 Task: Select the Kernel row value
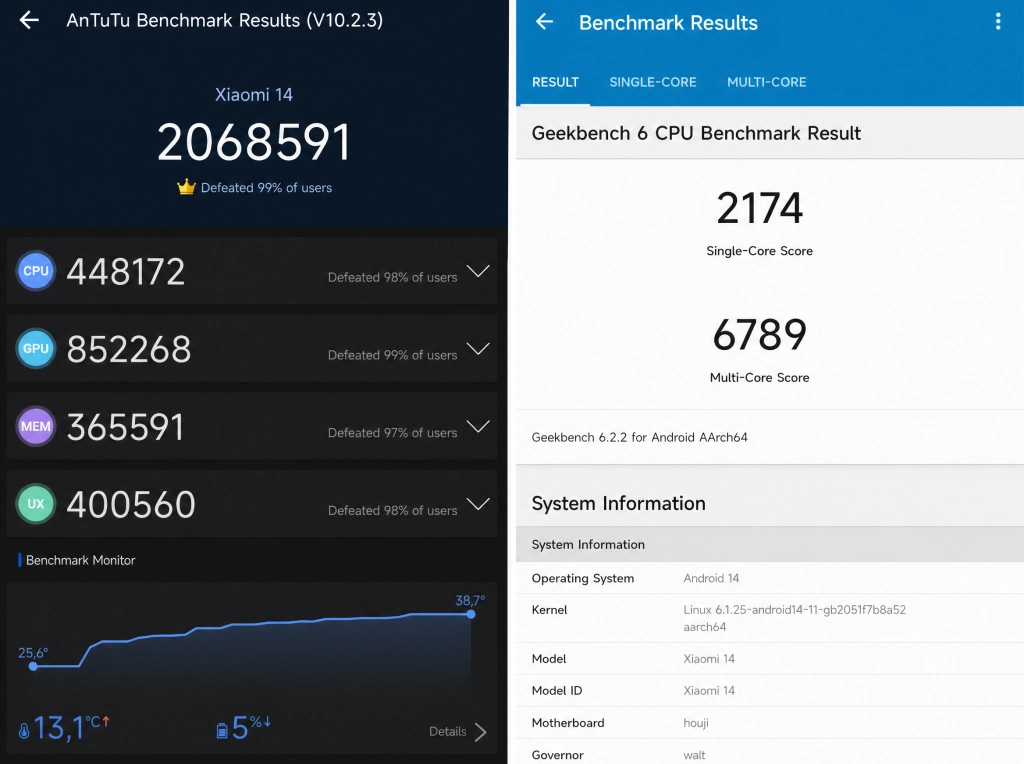point(795,618)
